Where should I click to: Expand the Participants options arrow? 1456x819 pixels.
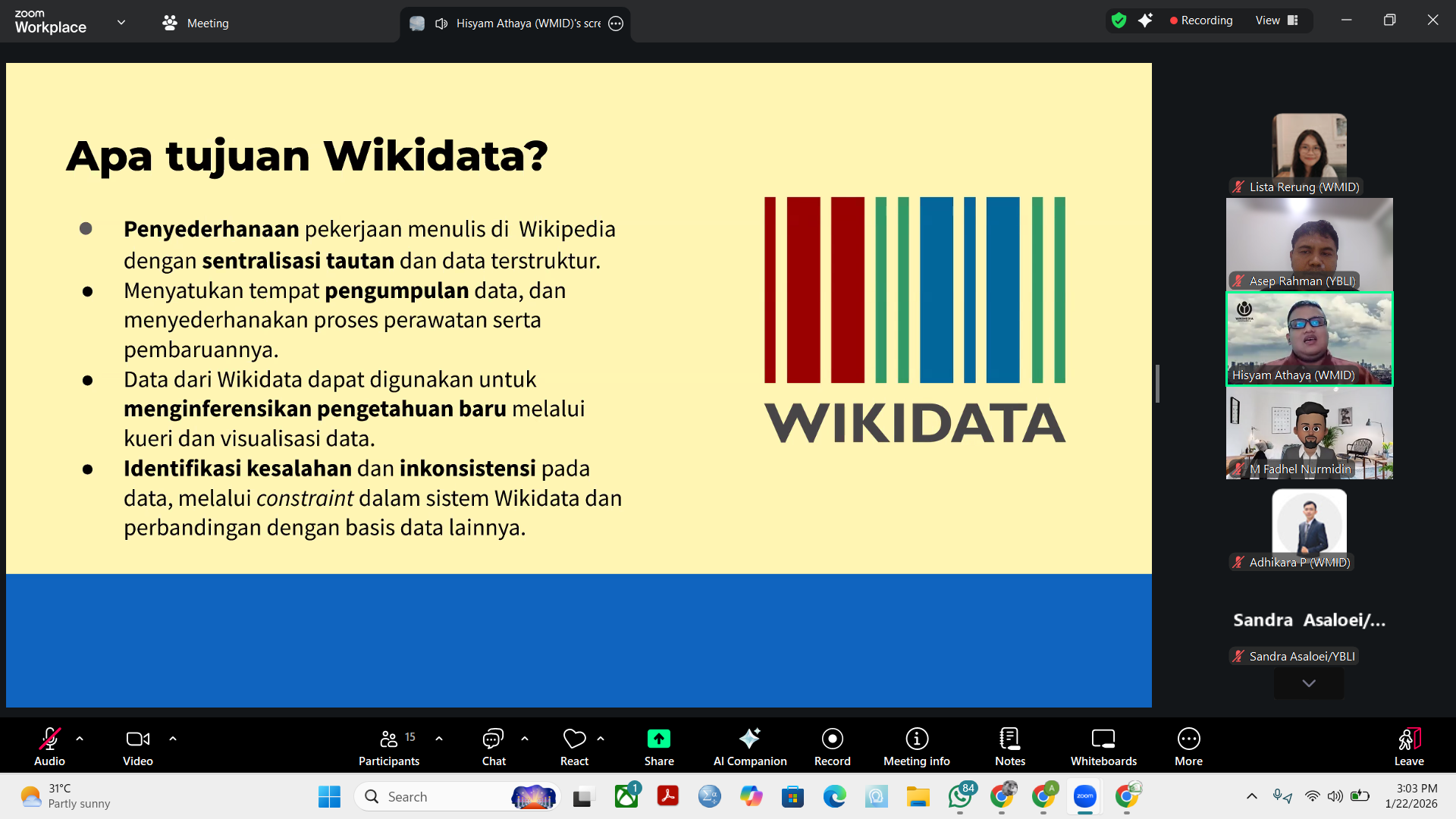[x=439, y=738]
